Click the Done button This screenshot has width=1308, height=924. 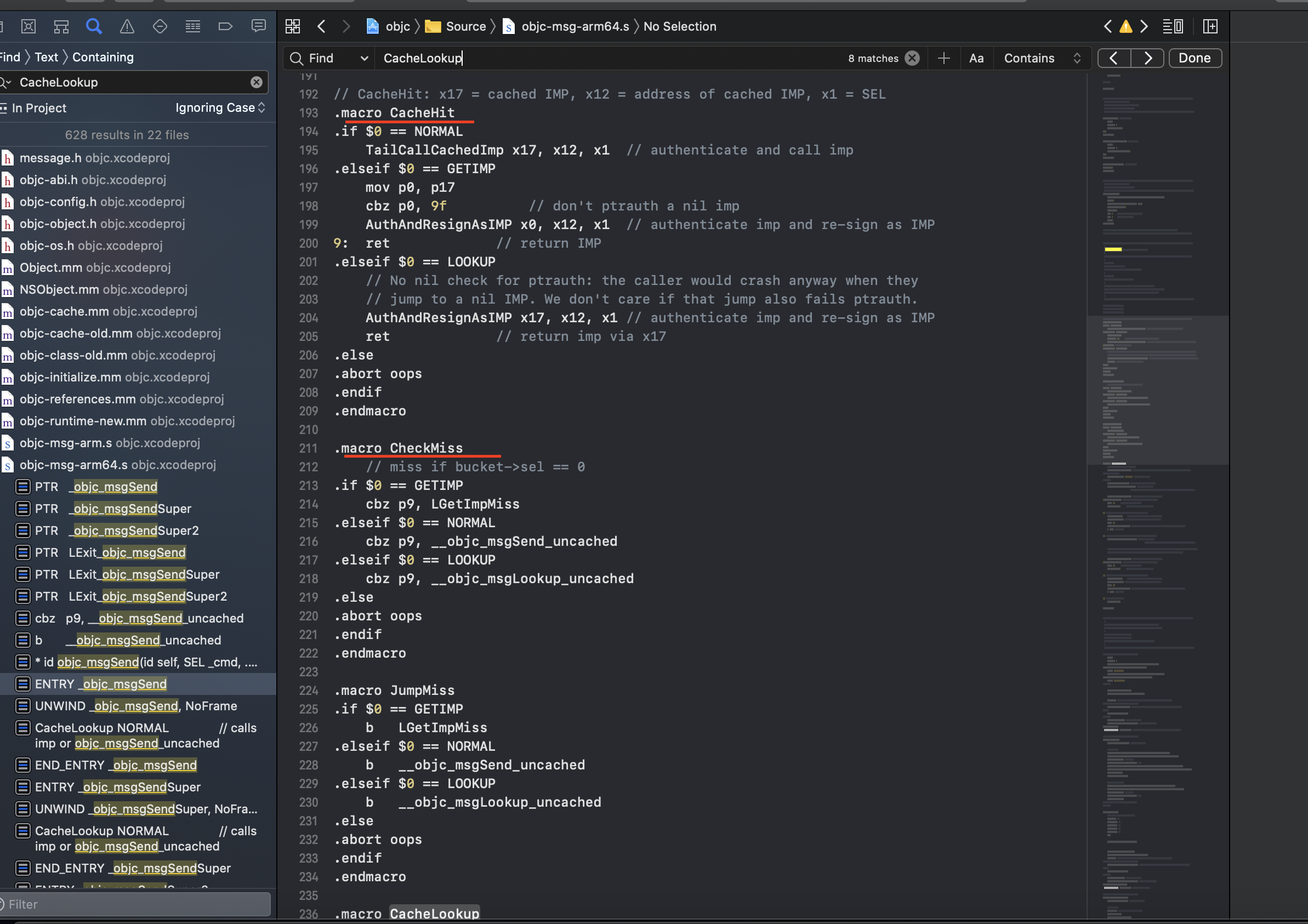click(x=1195, y=58)
